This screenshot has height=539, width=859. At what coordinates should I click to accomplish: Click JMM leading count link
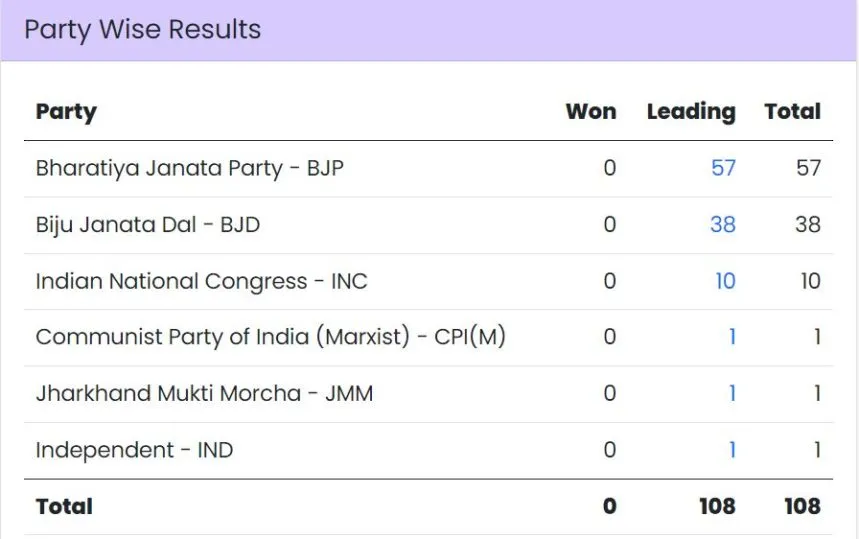pos(731,394)
